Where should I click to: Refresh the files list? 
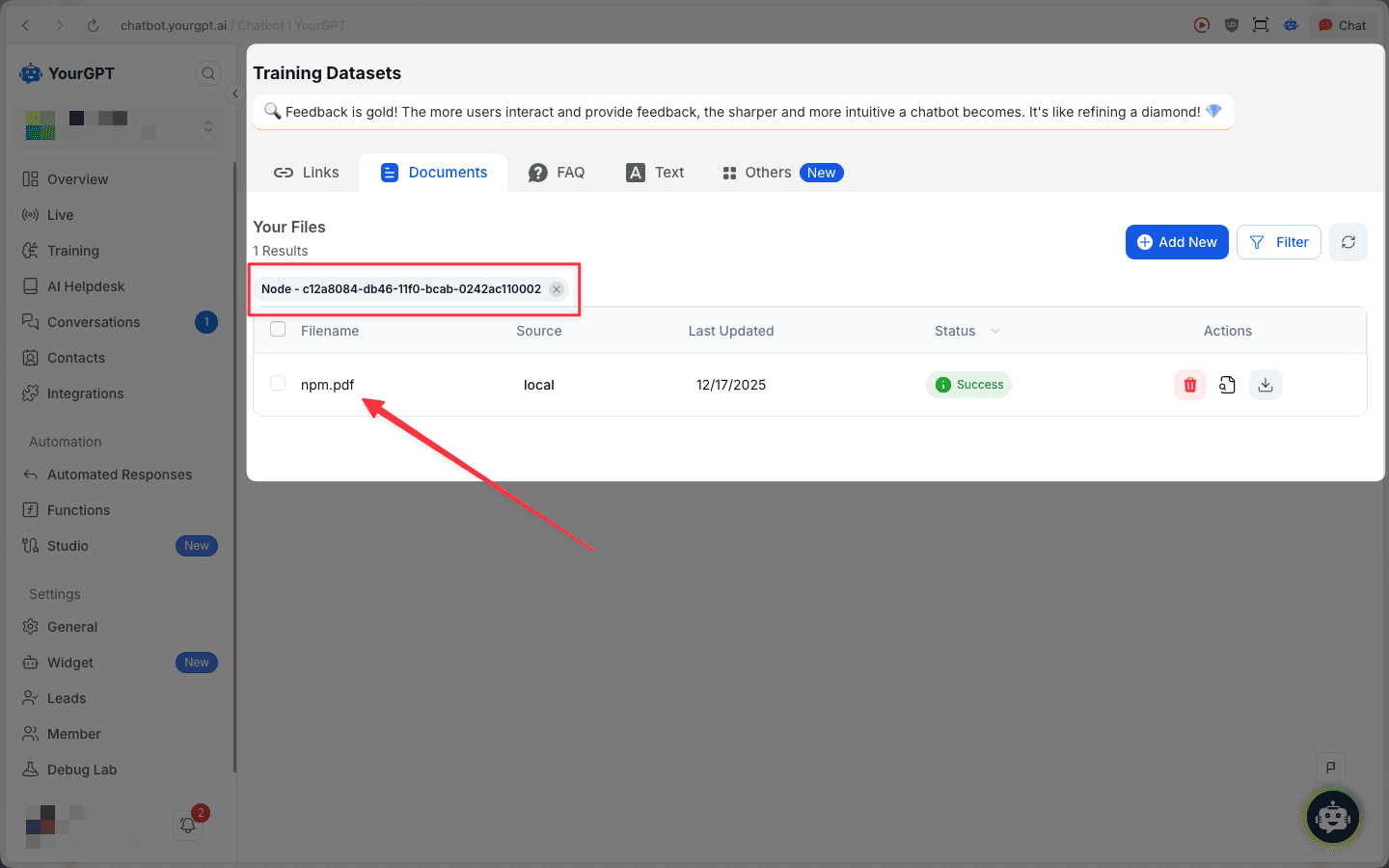(x=1348, y=242)
